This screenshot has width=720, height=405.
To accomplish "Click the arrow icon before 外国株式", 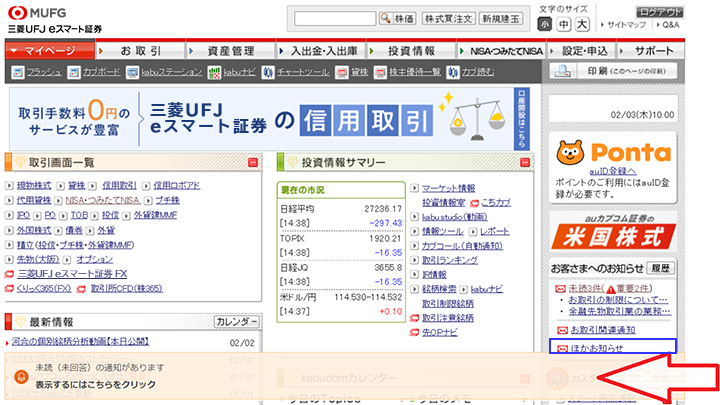I will pyautogui.click(x=9, y=230).
